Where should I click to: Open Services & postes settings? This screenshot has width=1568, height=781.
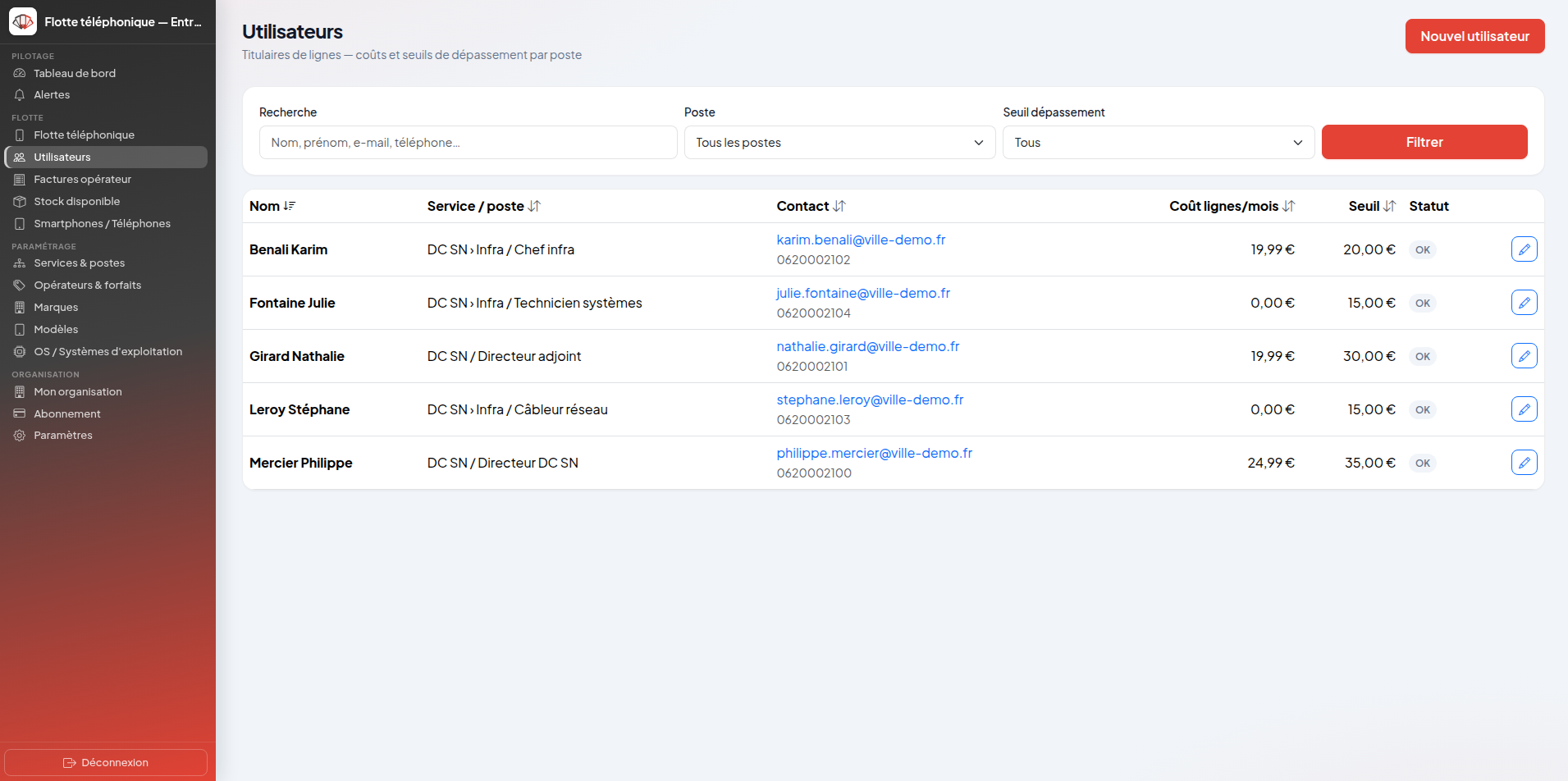[106, 263]
